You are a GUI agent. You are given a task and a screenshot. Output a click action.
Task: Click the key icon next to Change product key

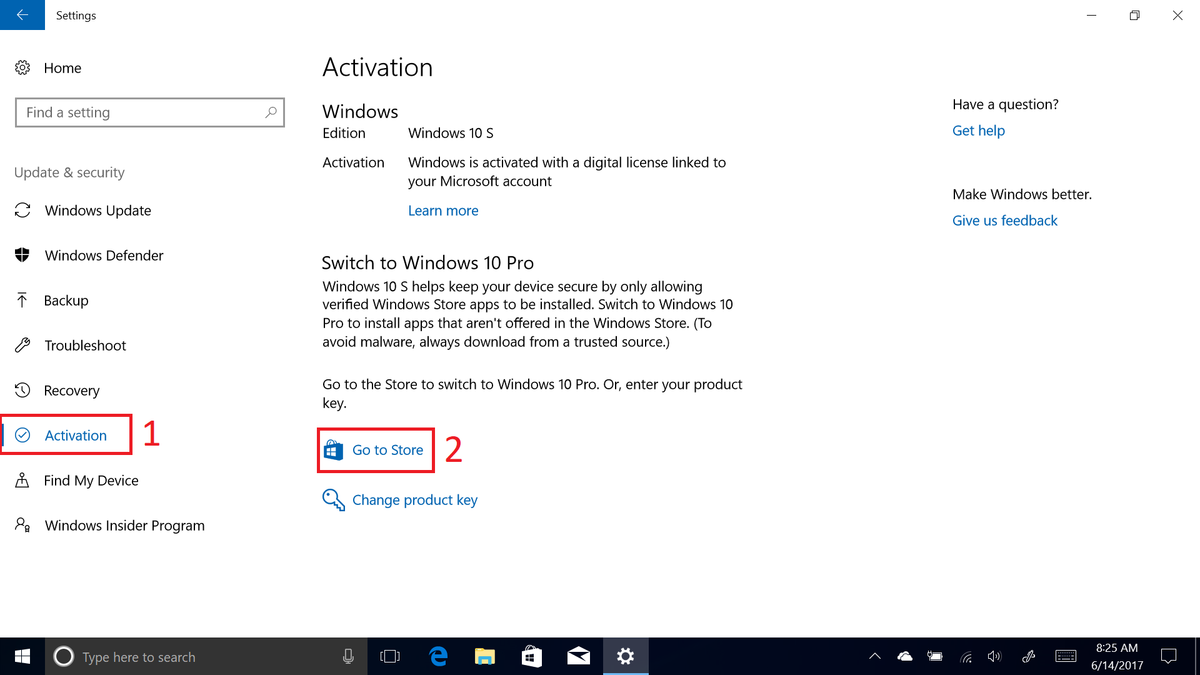[x=332, y=499]
